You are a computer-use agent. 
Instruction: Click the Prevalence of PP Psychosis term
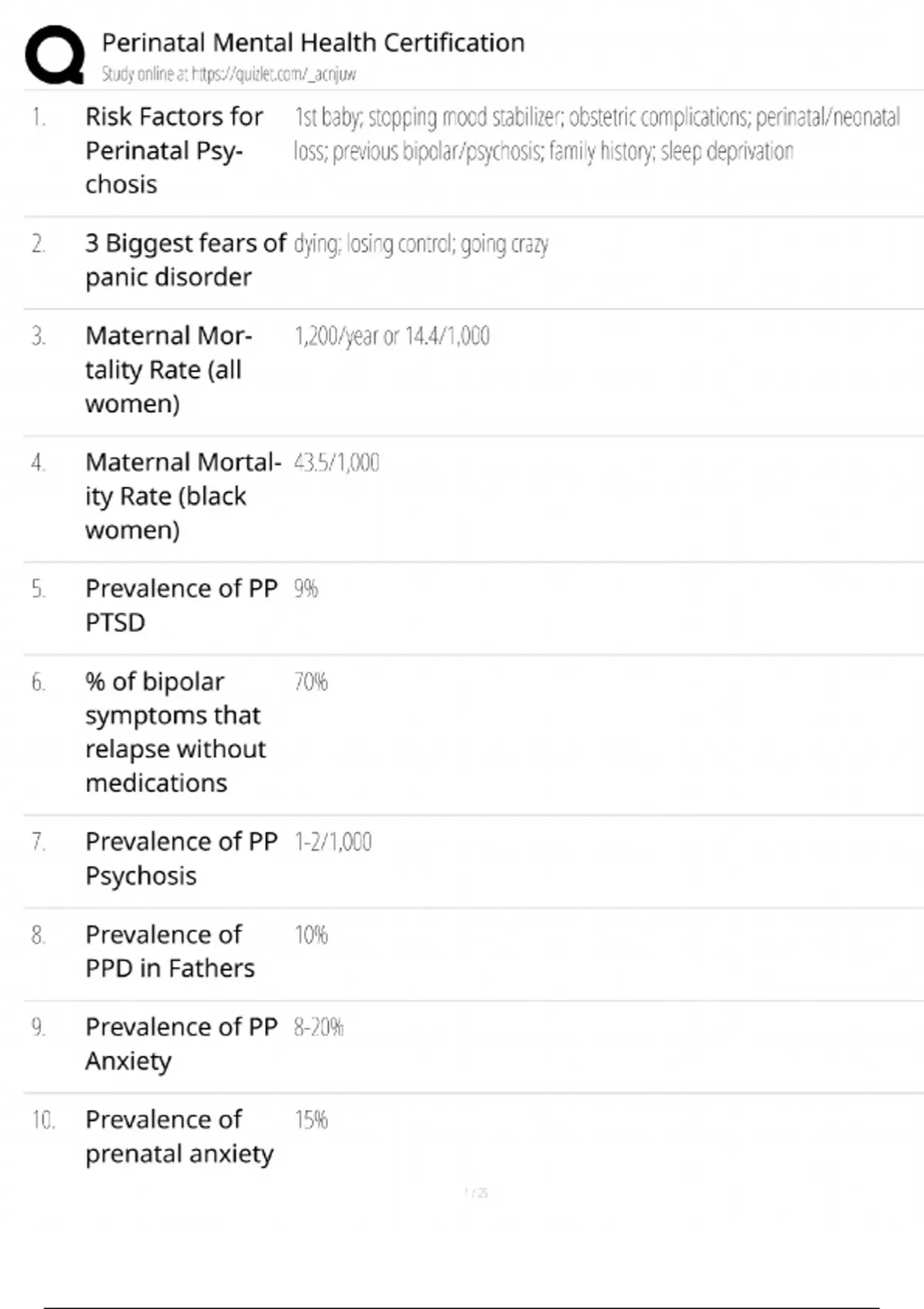coord(181,859)
